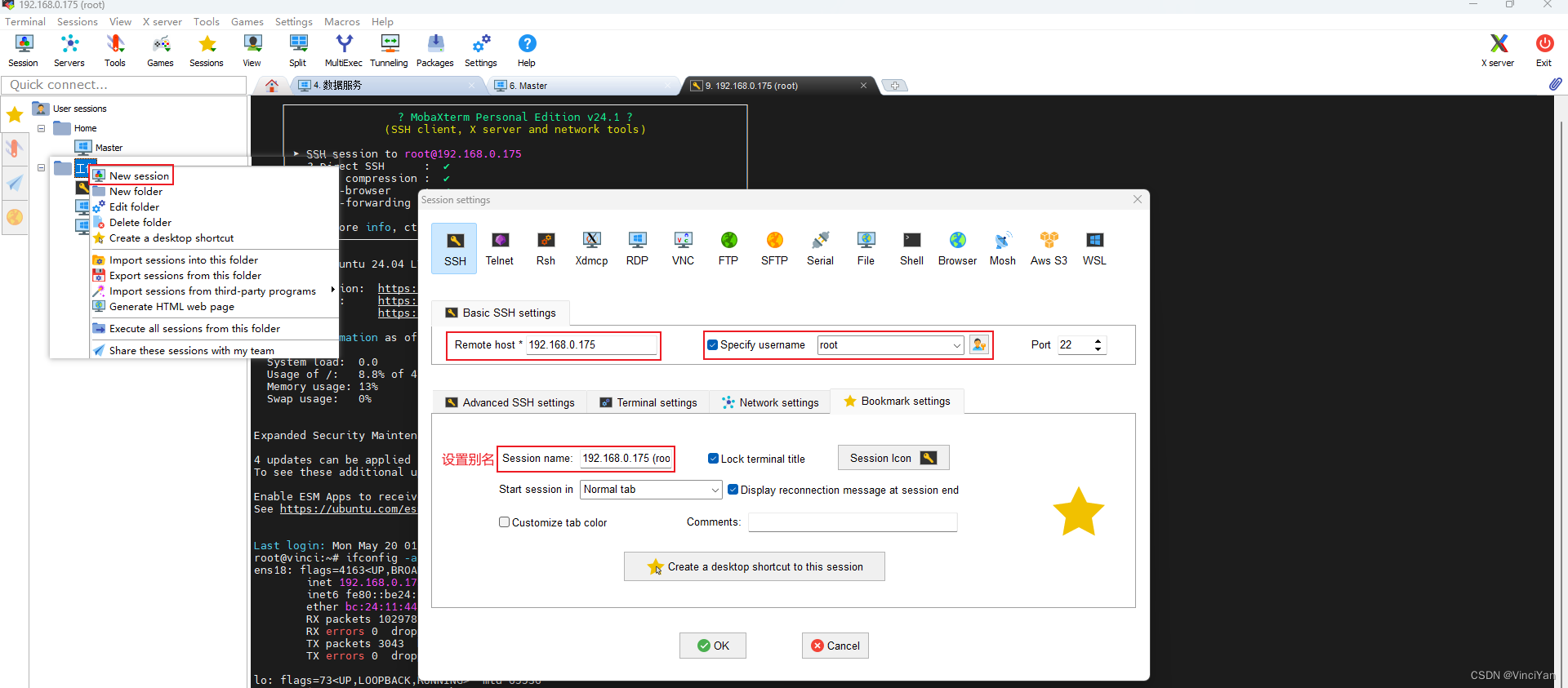
Task: Click the Comments input field
Action: [853, 522]
